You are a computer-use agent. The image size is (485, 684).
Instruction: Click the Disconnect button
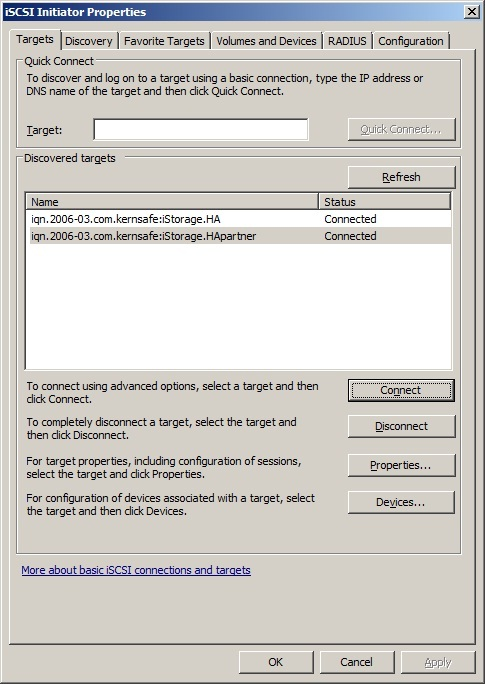pos(401,426)
